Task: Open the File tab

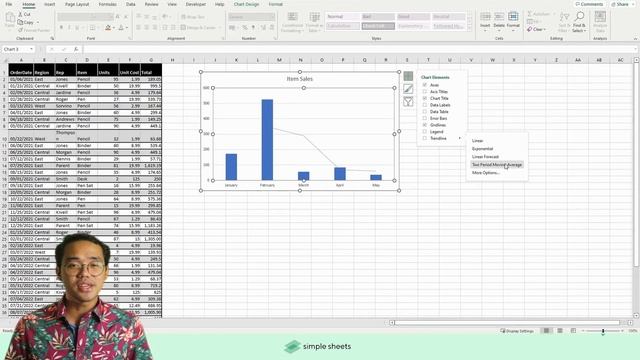Action: click(x=9, y=4)
